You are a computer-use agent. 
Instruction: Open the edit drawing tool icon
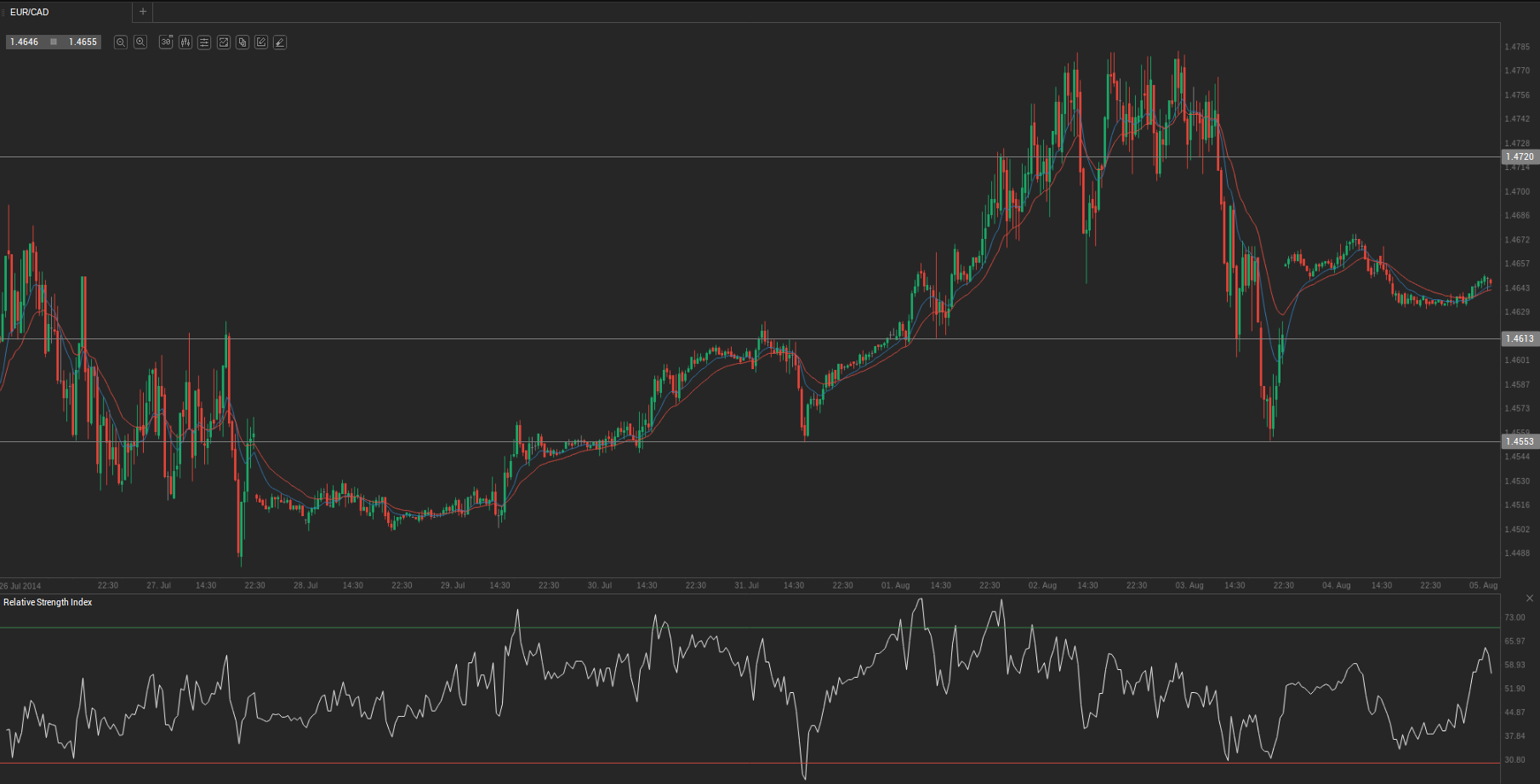point(261,43)
